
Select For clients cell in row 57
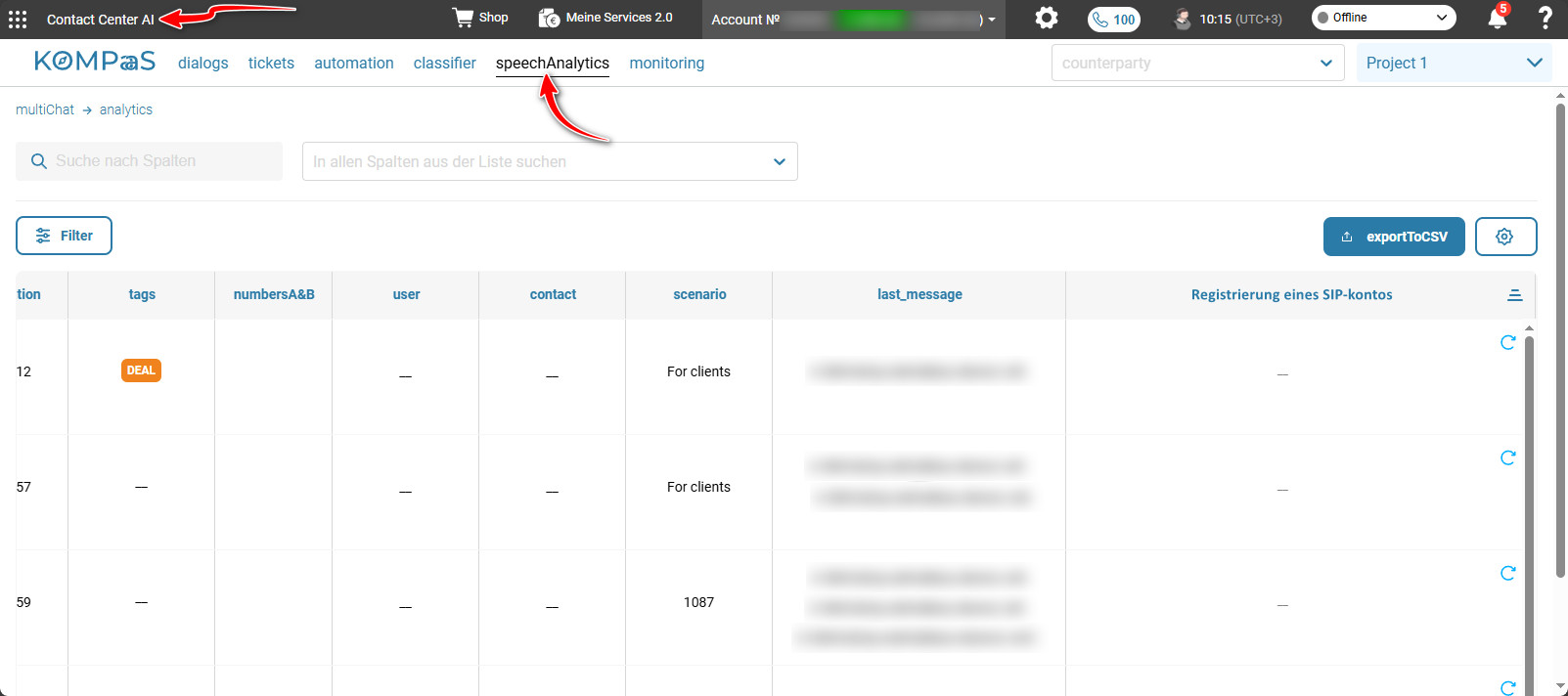pos(698,487)
